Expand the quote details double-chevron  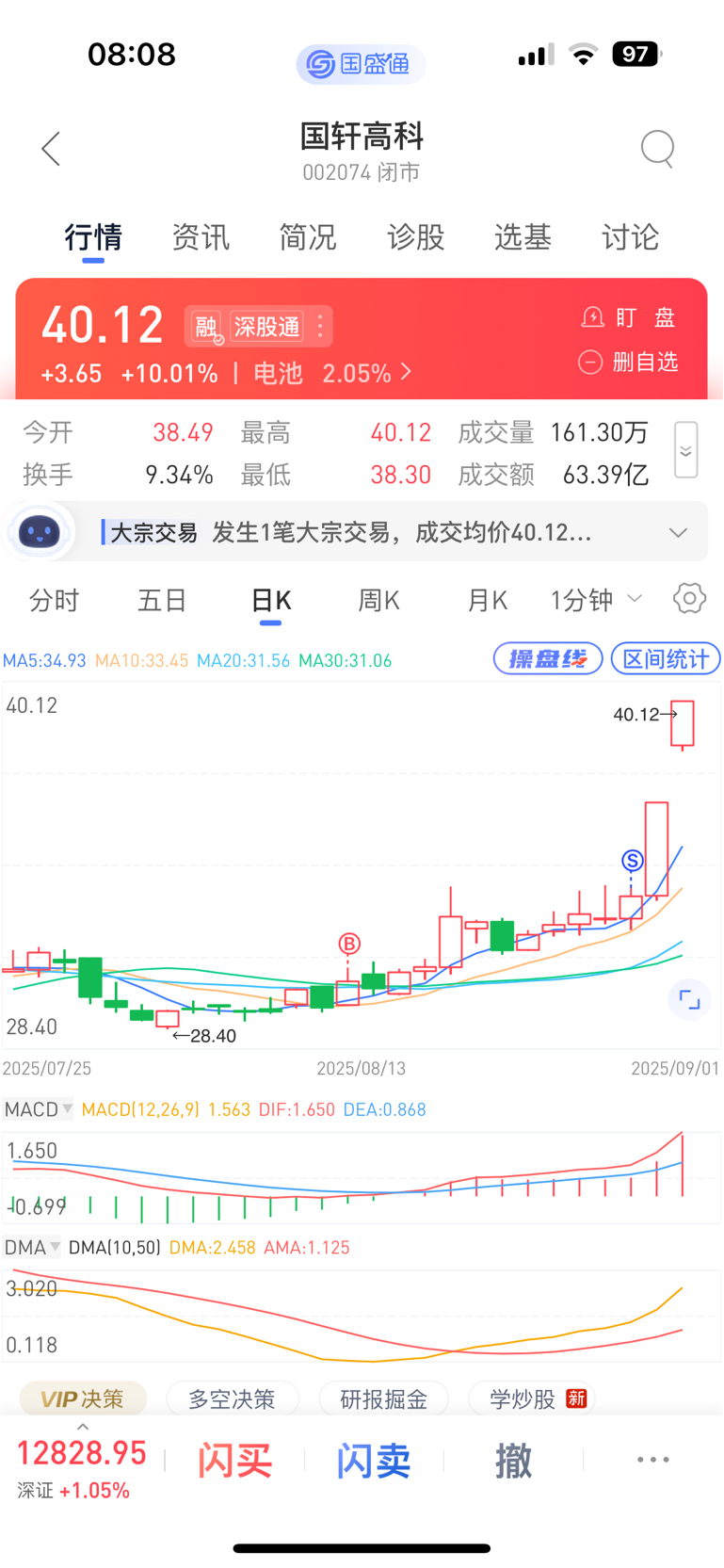coord(685,451)
